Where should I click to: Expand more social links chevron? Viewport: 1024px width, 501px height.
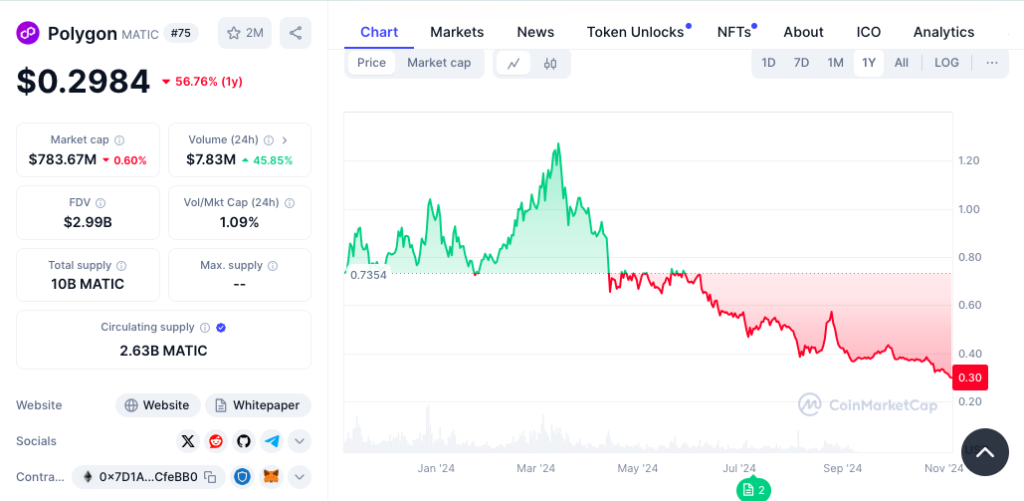click(x=300, y=441)
